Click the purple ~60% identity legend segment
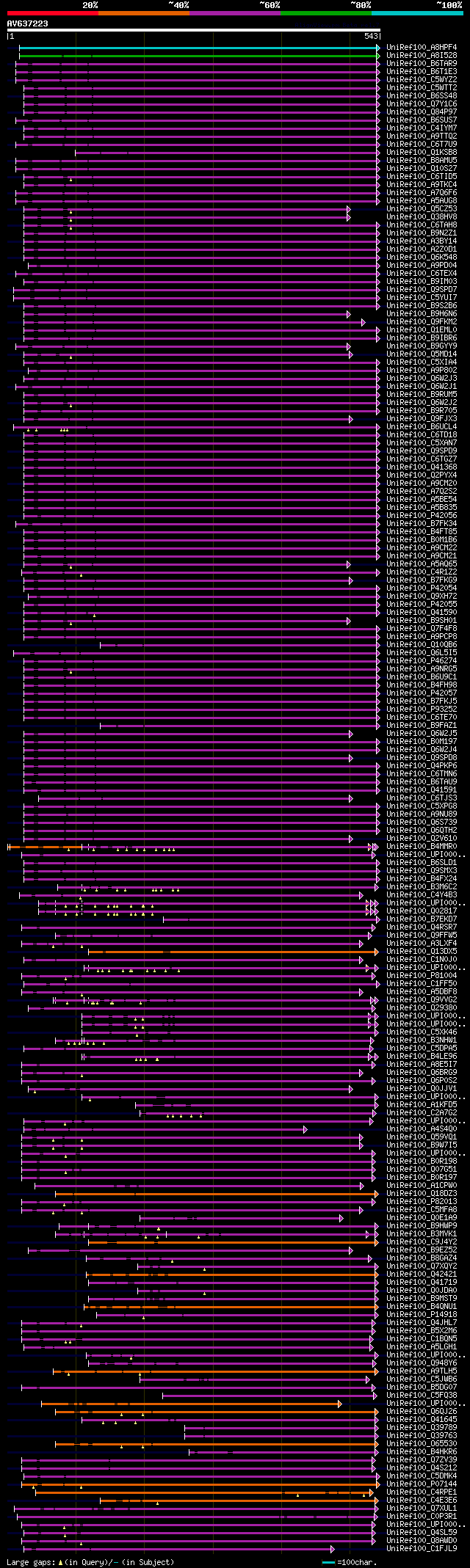This screenshot has height=1568, width=470. [x=235, y=12]
